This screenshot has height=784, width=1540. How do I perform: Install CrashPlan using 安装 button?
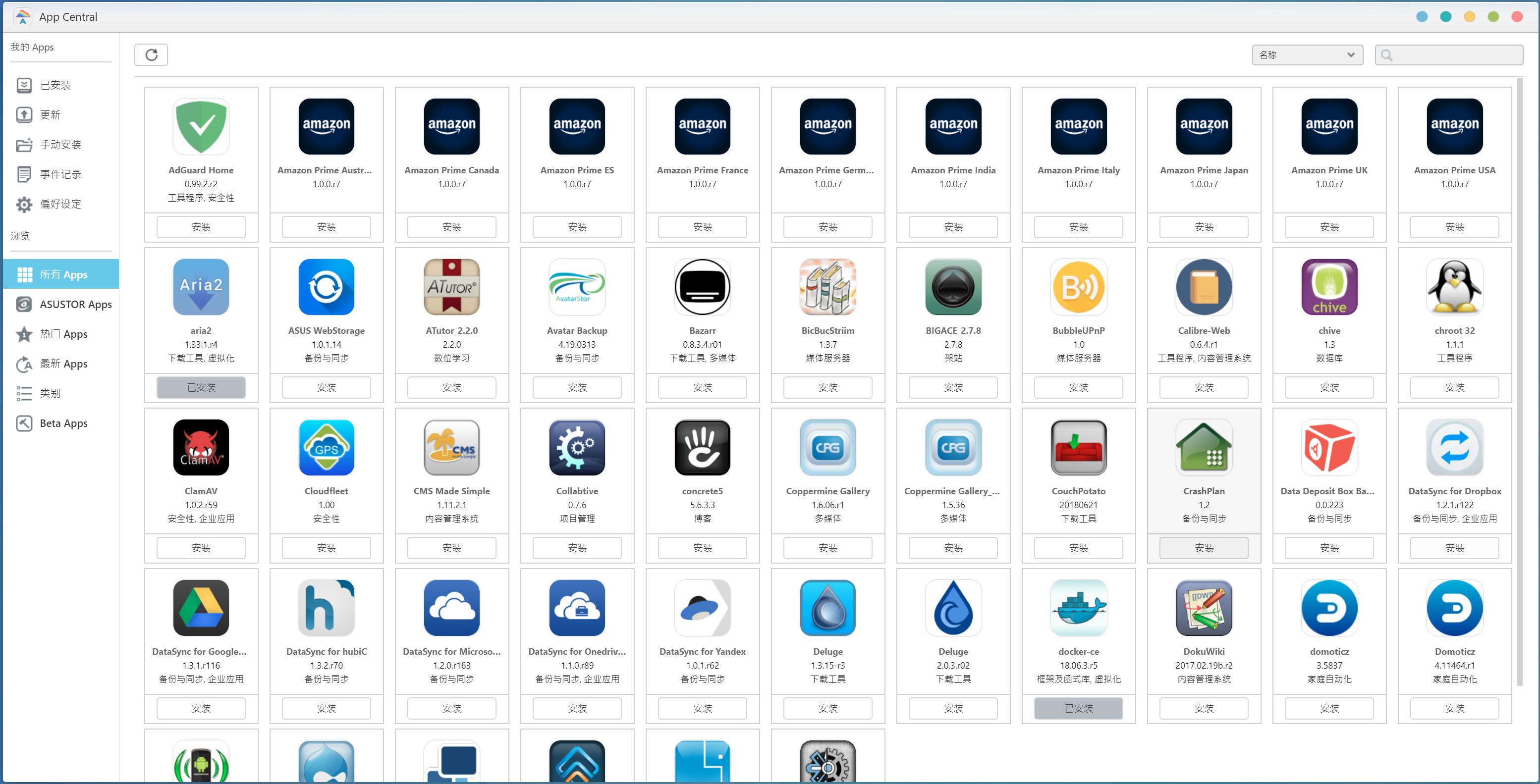1204,548
